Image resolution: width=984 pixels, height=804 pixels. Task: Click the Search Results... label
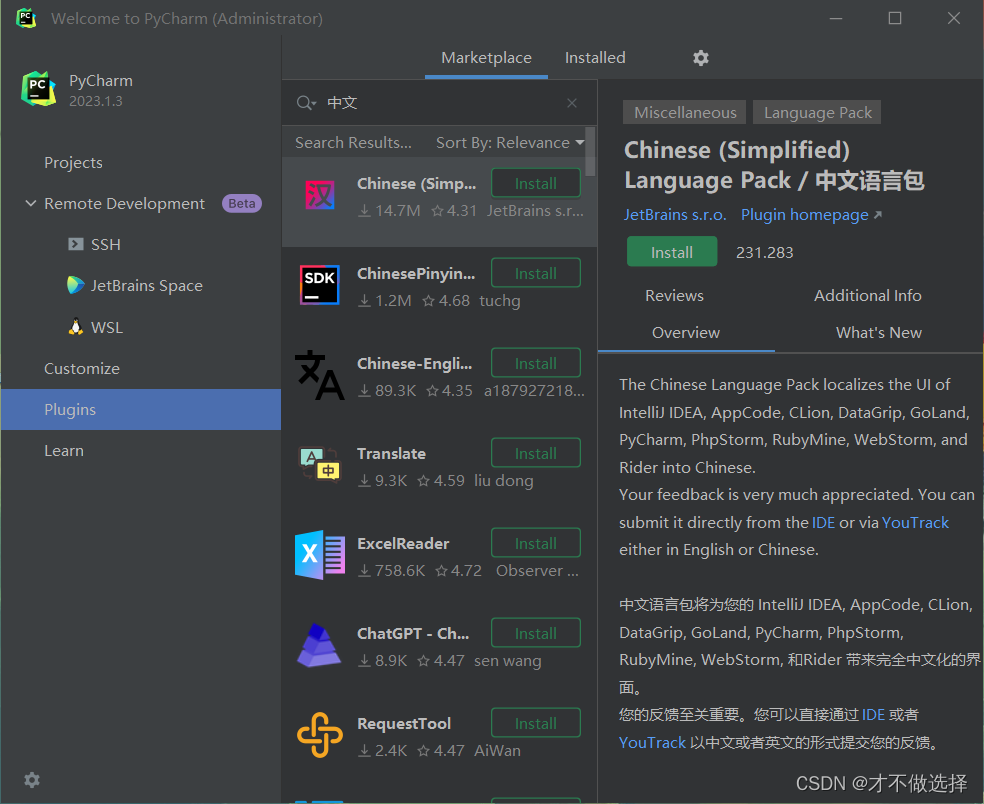353,143
